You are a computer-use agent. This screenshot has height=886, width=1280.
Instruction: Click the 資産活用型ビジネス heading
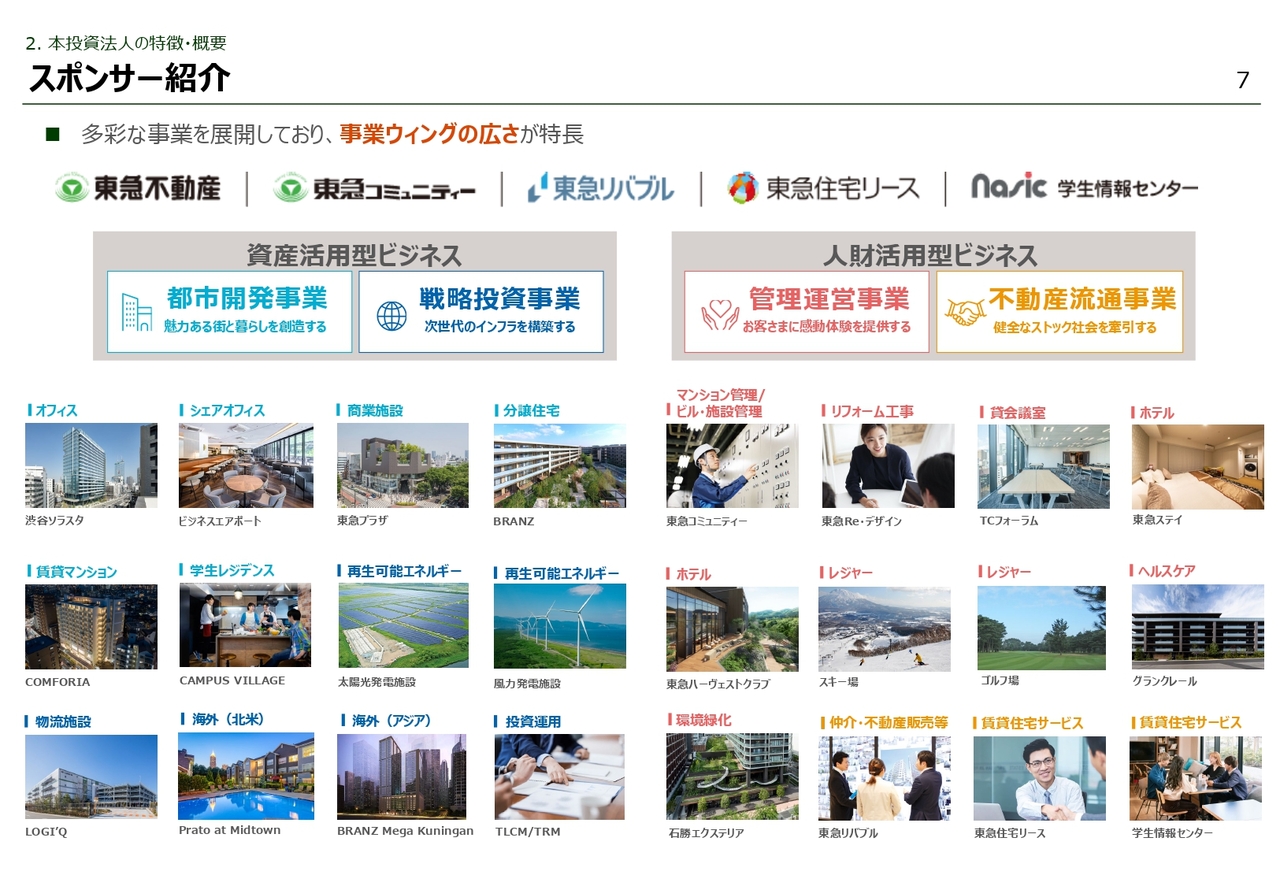[x=354, y=254]
